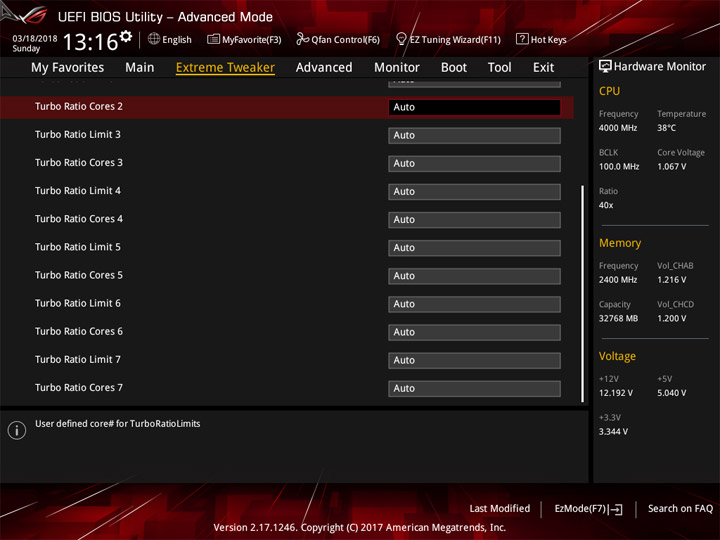The width and height of the screenshot is (720, 540).
Task: Open the Monitor tab
Action: [x=397, y=68]
